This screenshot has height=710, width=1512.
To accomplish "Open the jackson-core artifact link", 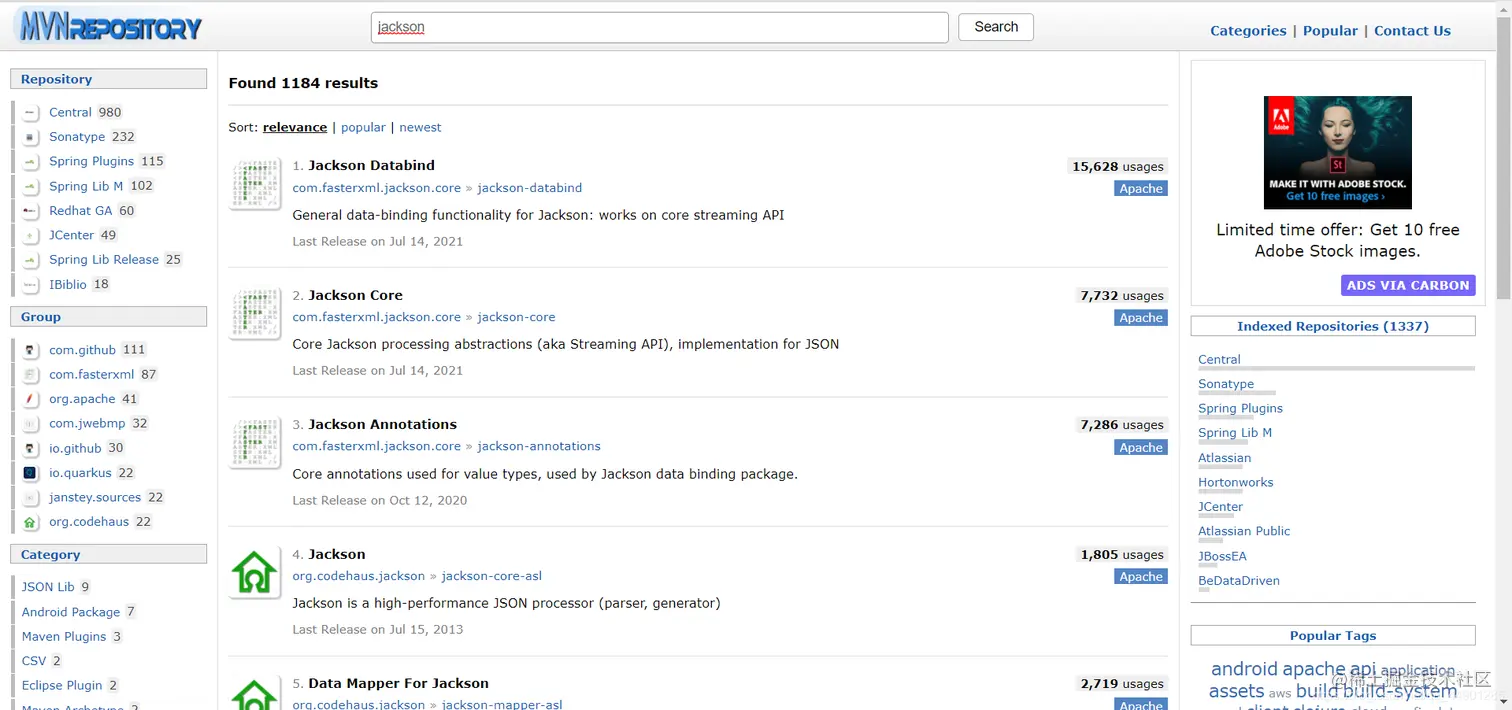I will tap(516, 317).
